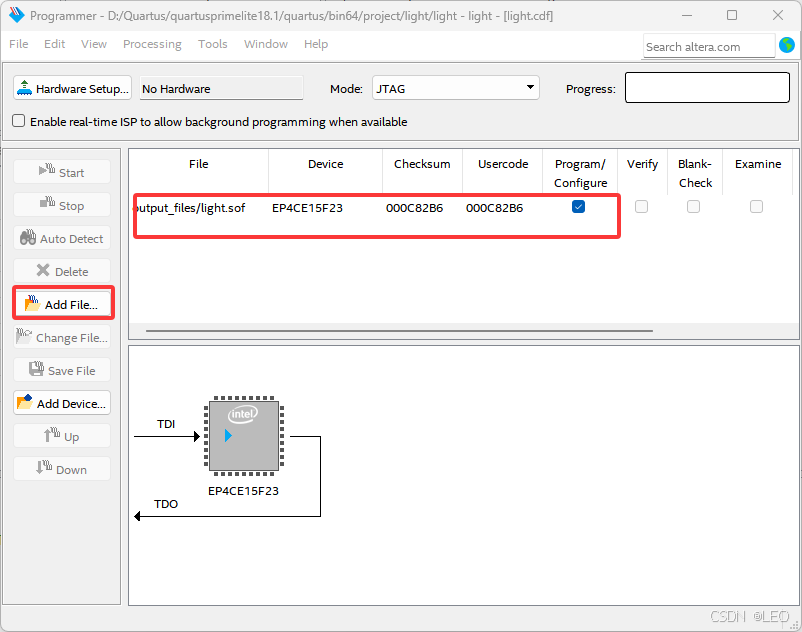Viewport: 802px width, 632px height.
Task: Move the device Up in the chain
Action: tap(62, 436)
